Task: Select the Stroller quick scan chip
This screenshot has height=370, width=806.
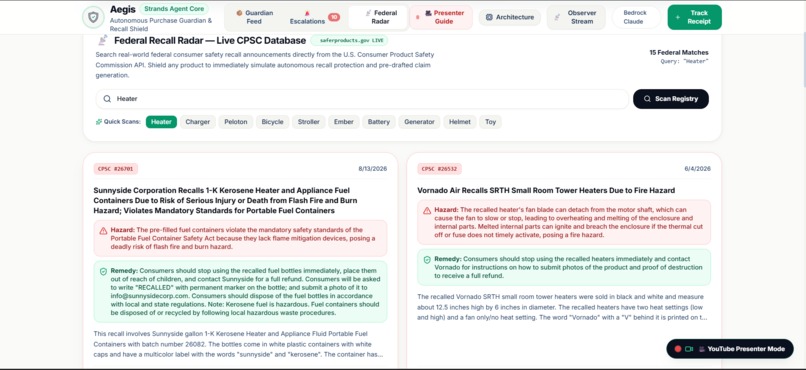Action: coord(309,122)
